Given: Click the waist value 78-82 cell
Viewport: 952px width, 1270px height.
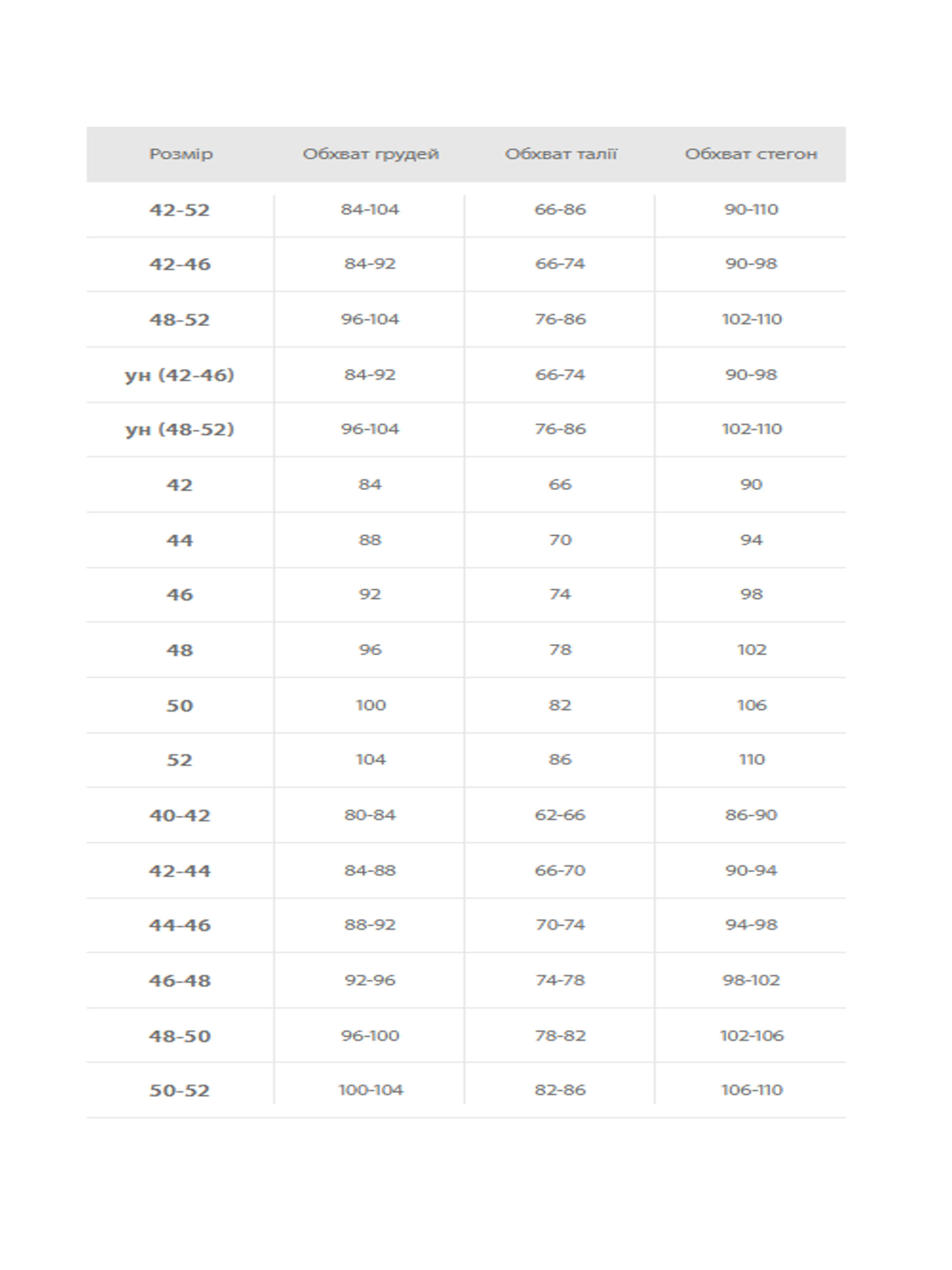Looking at the screenshot, I should pyautogui.click(x=560, y=1035).
